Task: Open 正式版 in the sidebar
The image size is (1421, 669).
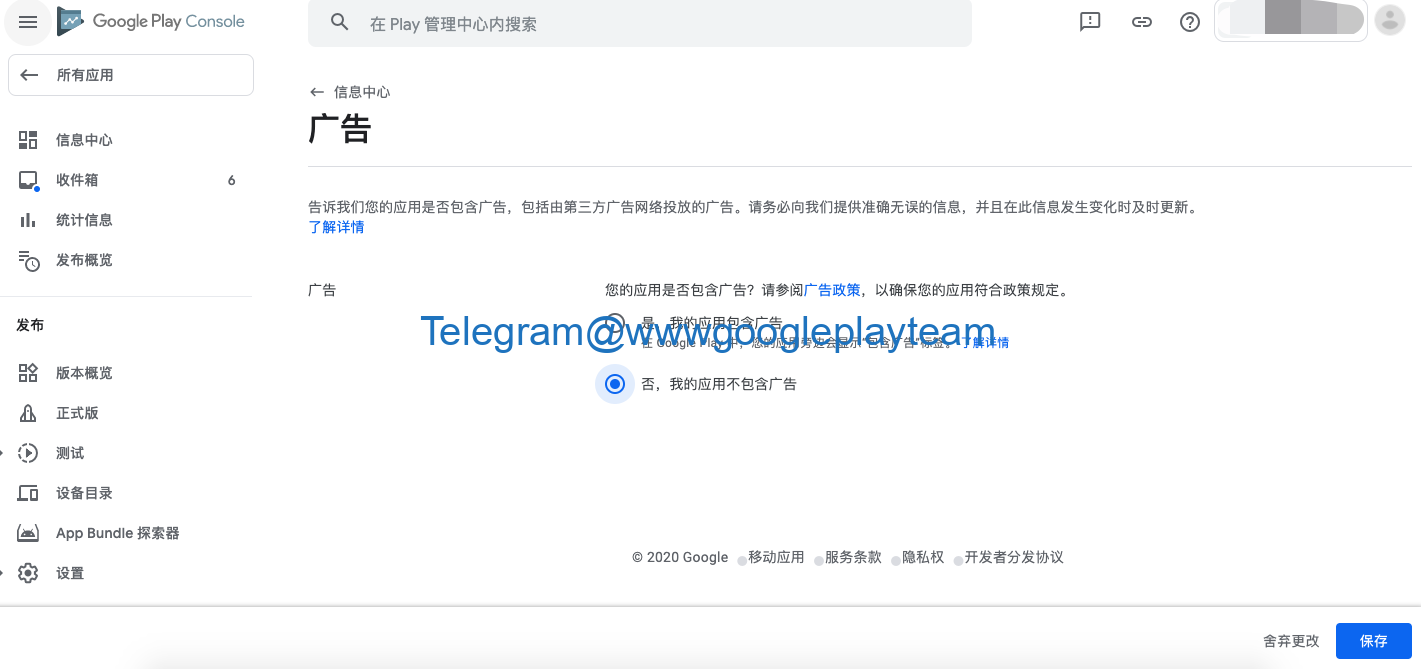Action: (x=77, y=413)
